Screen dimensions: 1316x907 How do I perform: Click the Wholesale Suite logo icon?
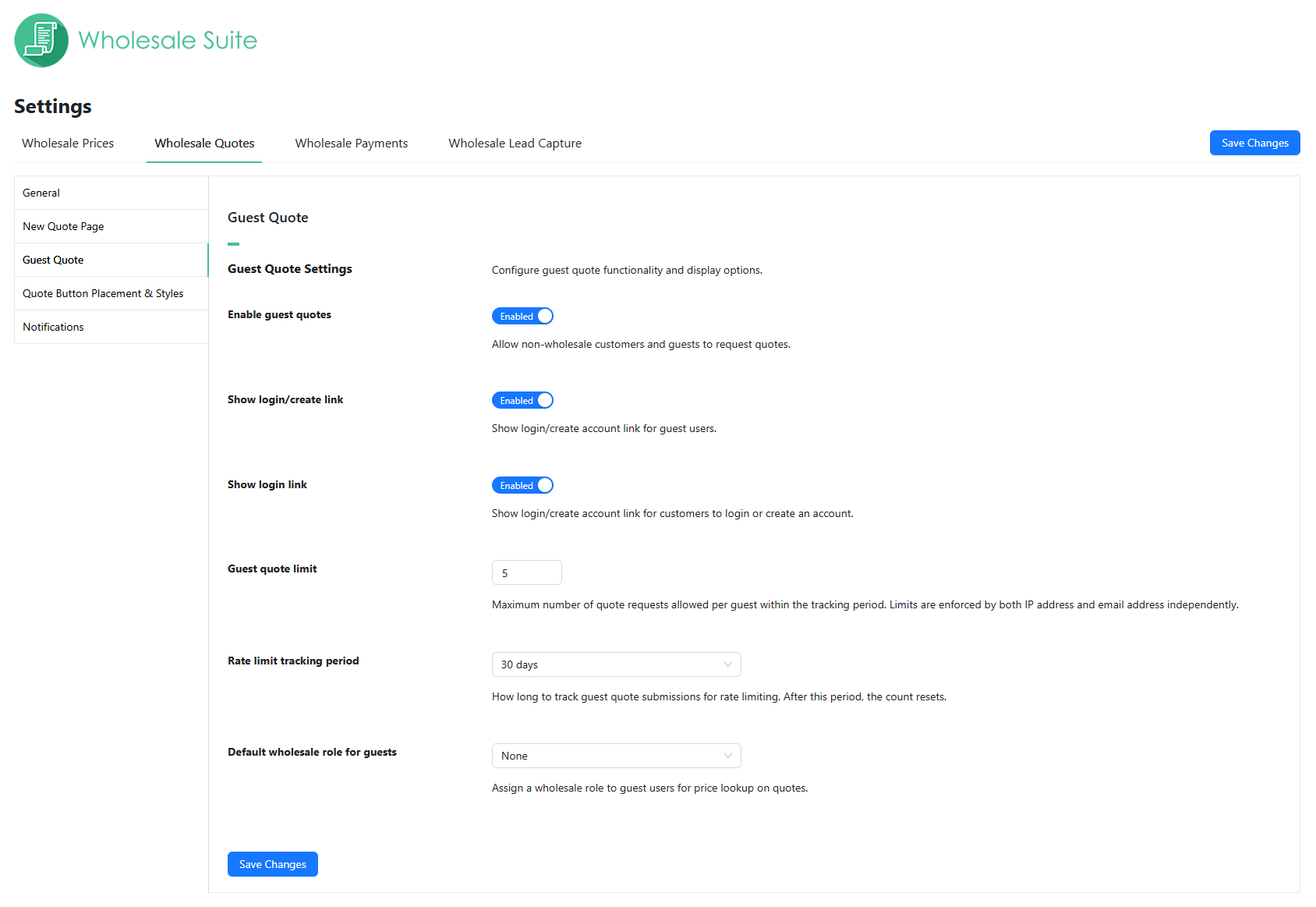tap(41, 41)
